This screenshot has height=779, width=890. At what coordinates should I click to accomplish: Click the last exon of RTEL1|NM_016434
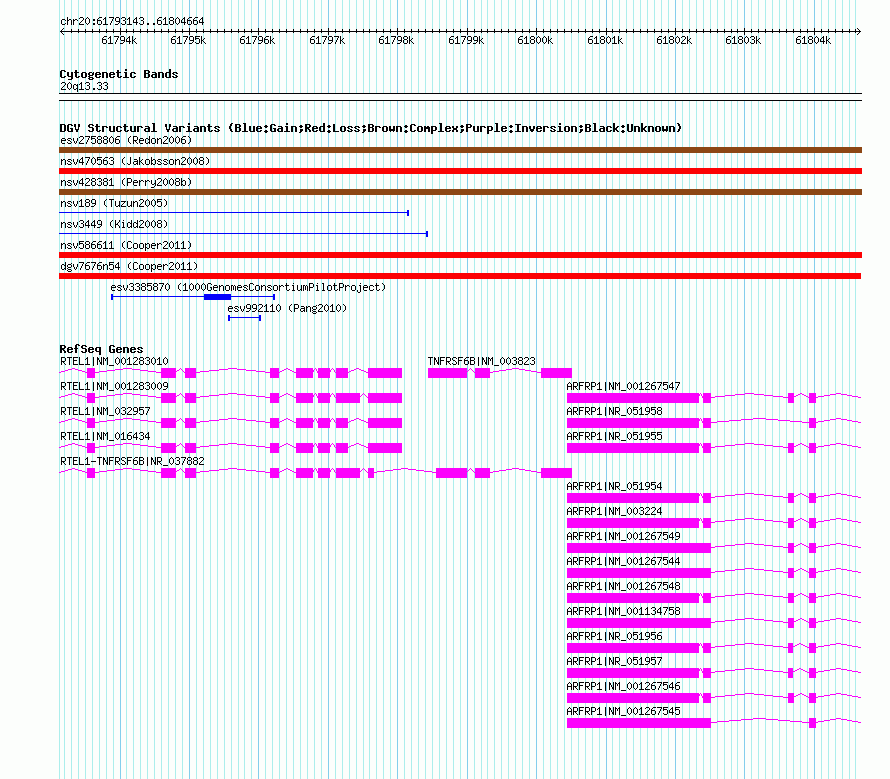tap(385, 448)
